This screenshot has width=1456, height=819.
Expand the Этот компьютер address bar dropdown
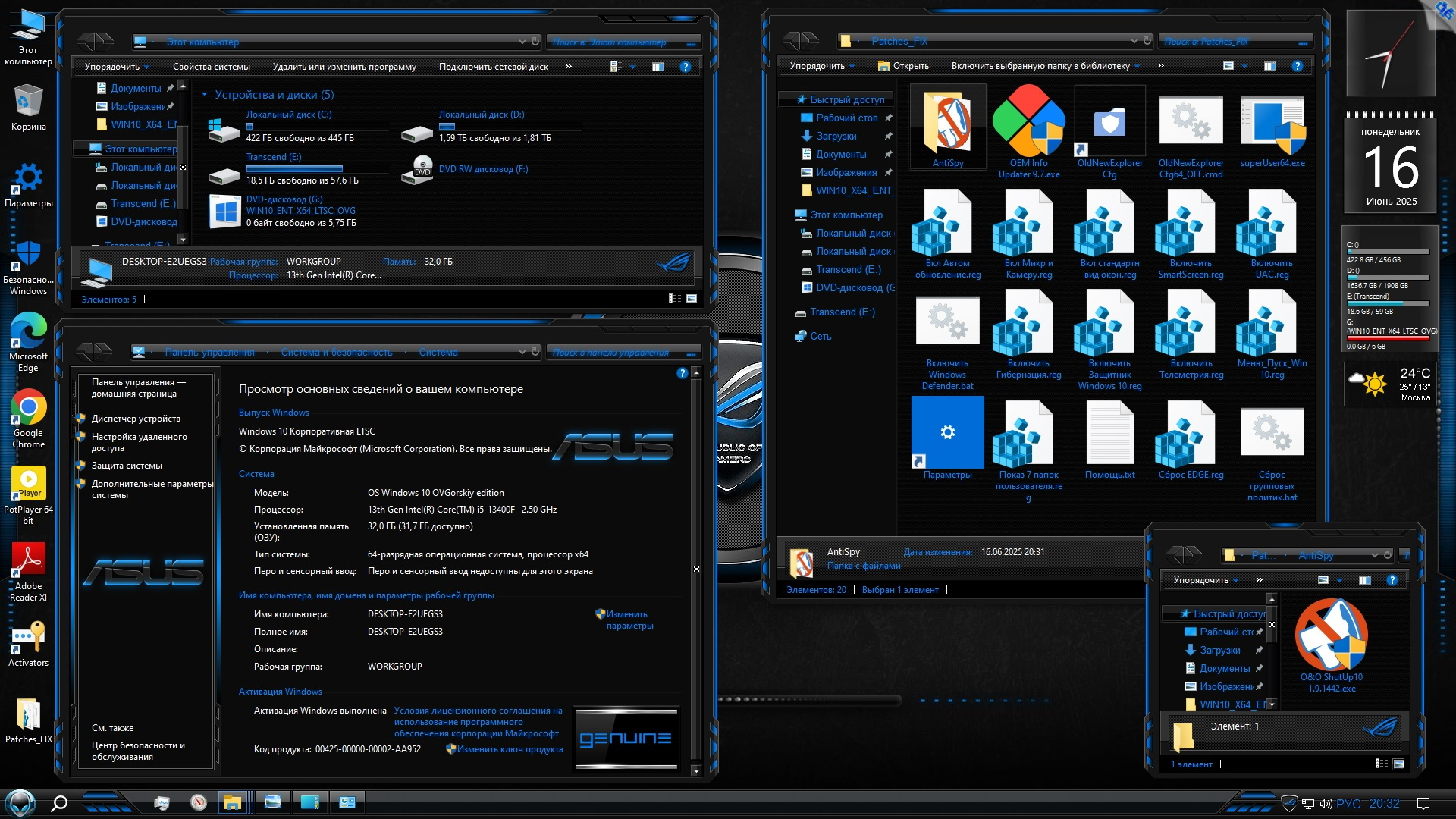tap(522, 42)
